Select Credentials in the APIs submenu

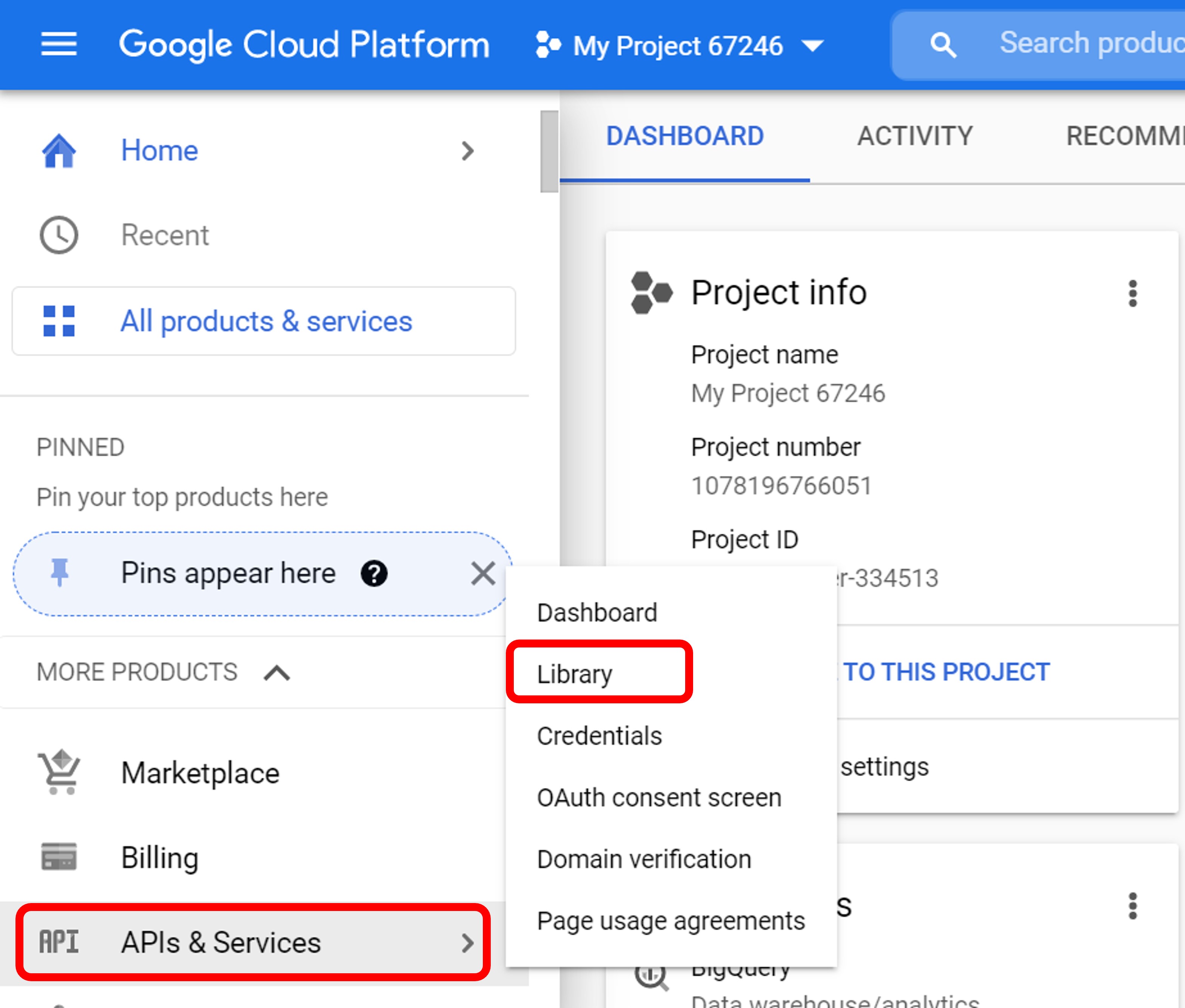point(599,736)
